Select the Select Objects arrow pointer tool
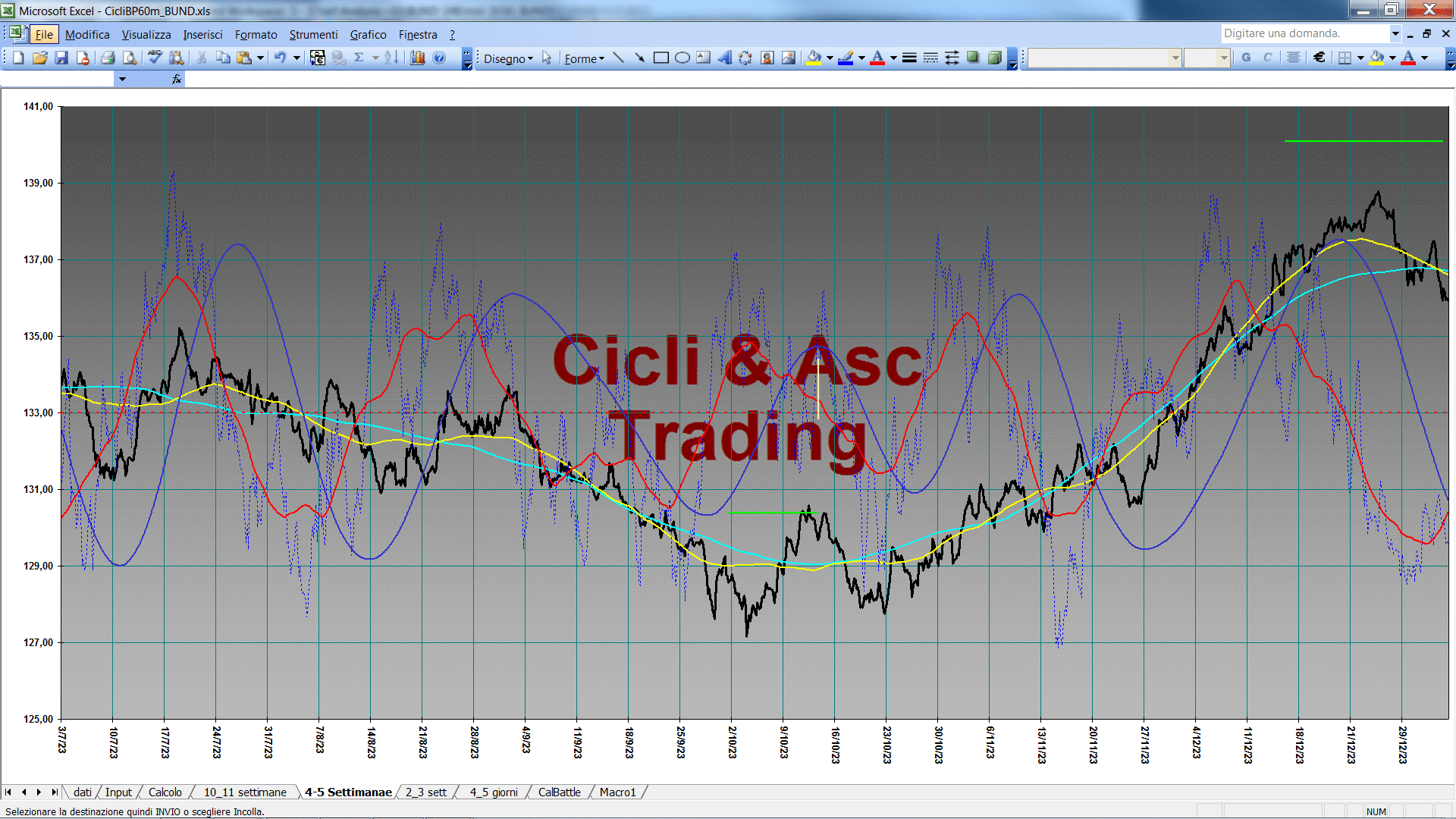1456x819 pixels. [x=547, y=58]
